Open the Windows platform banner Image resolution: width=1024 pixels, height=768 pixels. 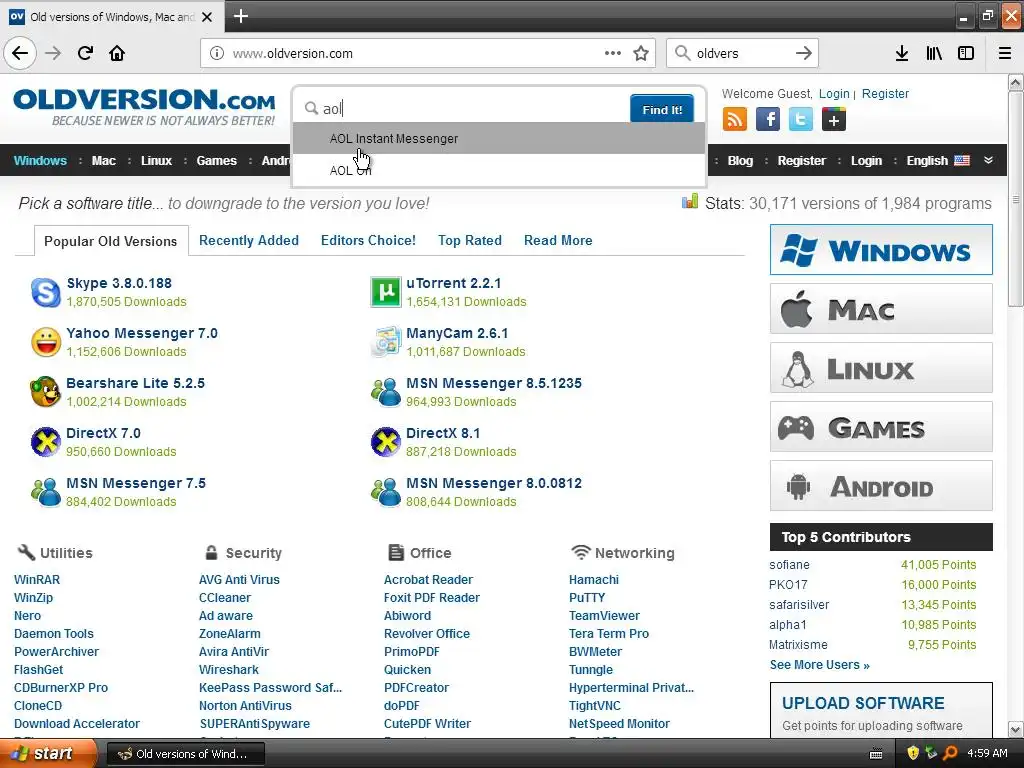coord(881,249)
